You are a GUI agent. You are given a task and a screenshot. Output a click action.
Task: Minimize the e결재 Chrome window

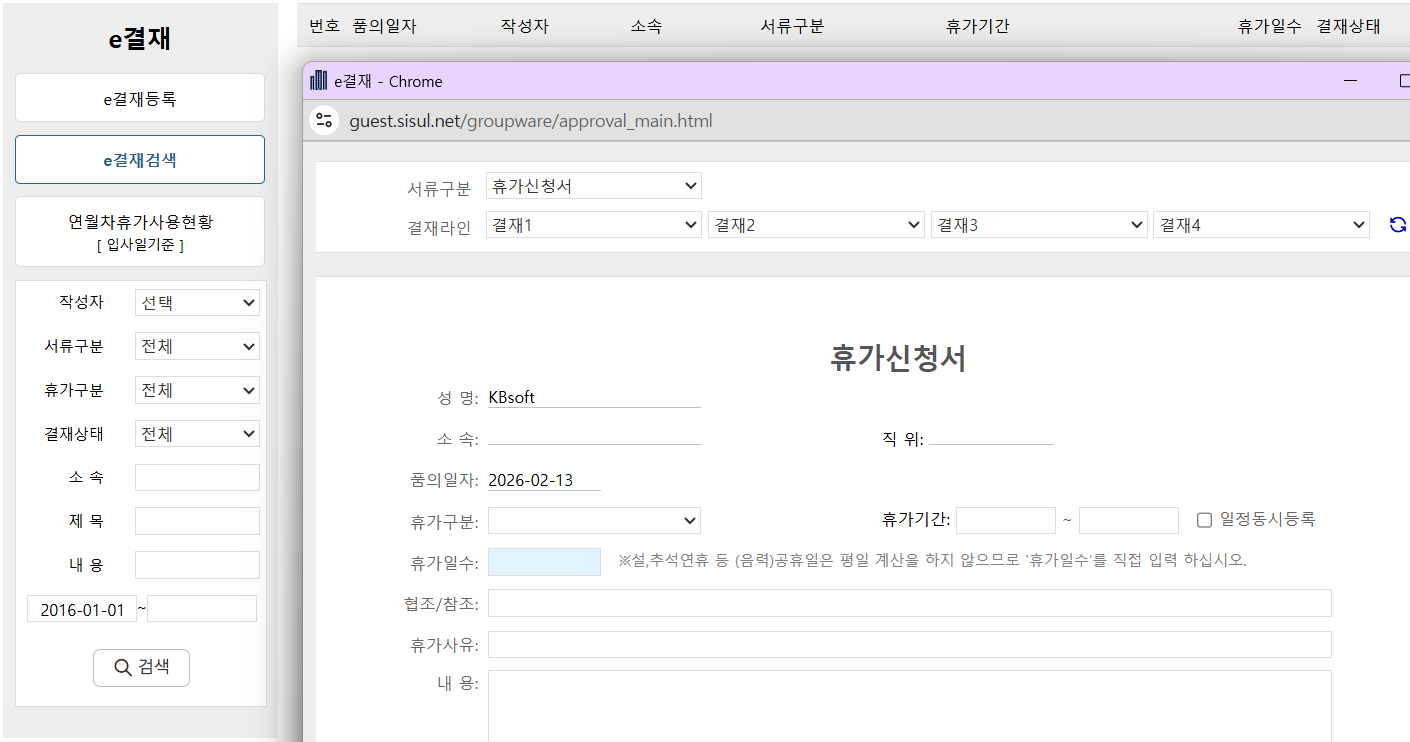click(1350, 81)
